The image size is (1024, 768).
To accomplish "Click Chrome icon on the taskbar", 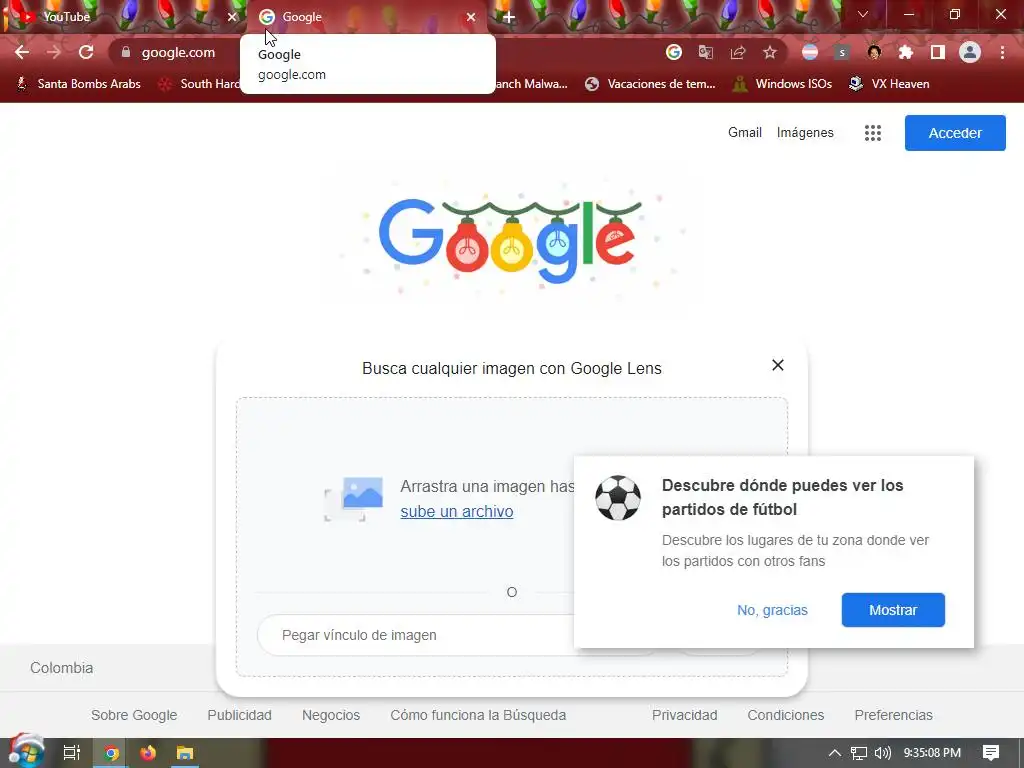I will click(x=111, y=753).
